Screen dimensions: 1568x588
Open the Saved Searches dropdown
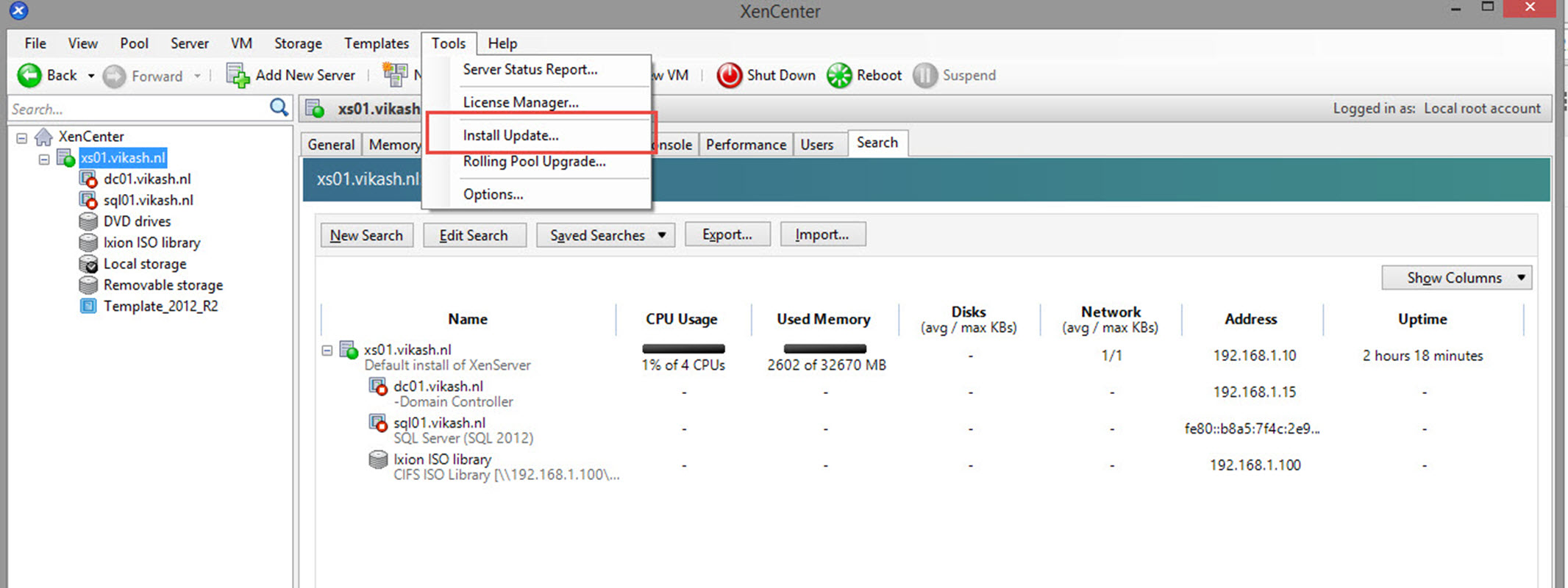point(605,235)
